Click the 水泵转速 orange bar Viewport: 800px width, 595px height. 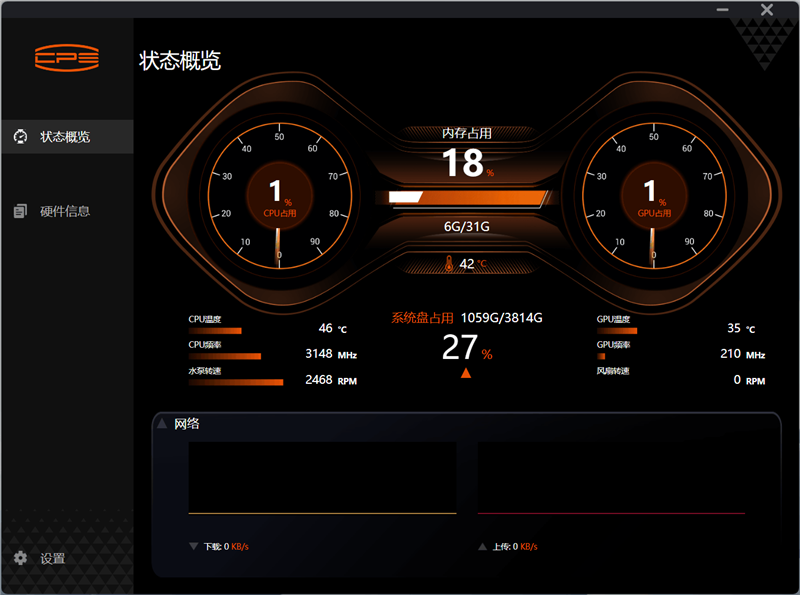236,381
